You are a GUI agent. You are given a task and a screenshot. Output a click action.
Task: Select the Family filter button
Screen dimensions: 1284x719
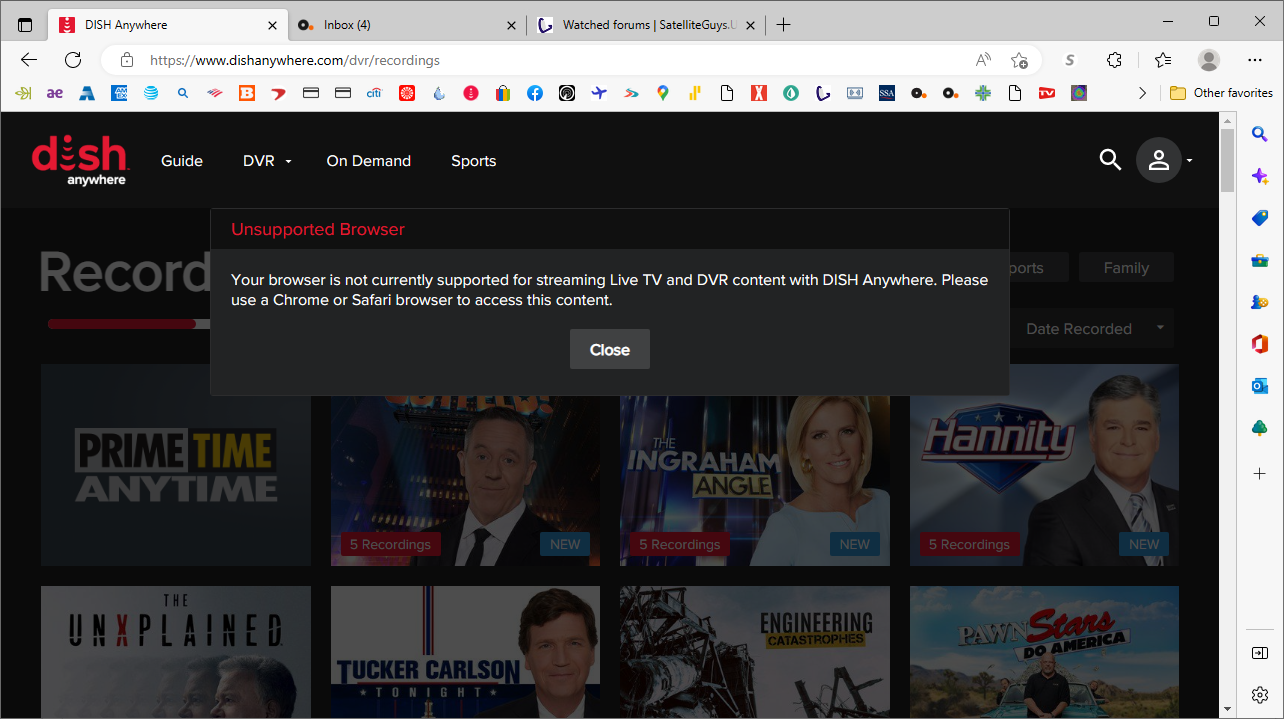(x=1126, y=267)
